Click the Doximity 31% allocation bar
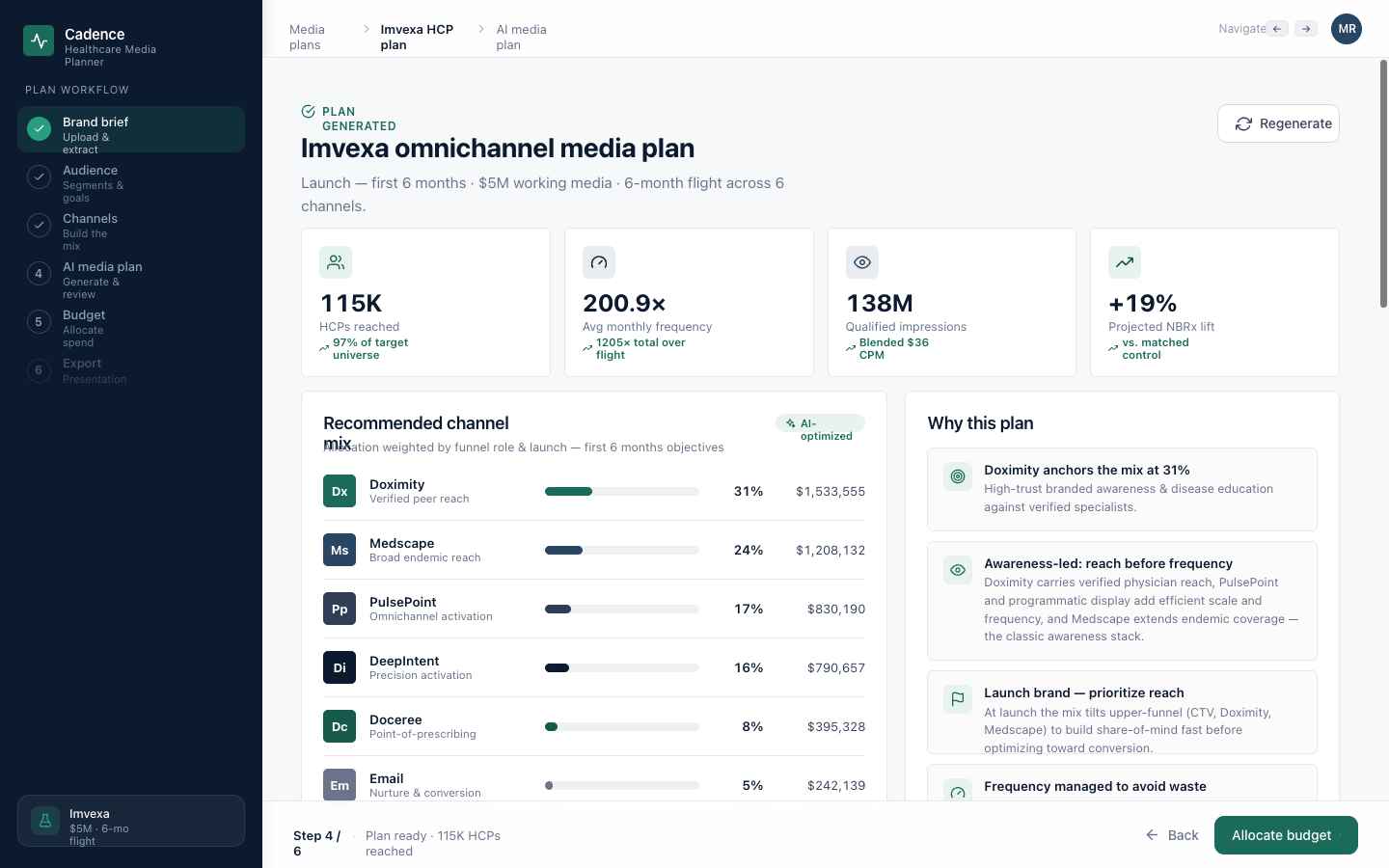The image size is (1389, 868). (622, 491)
